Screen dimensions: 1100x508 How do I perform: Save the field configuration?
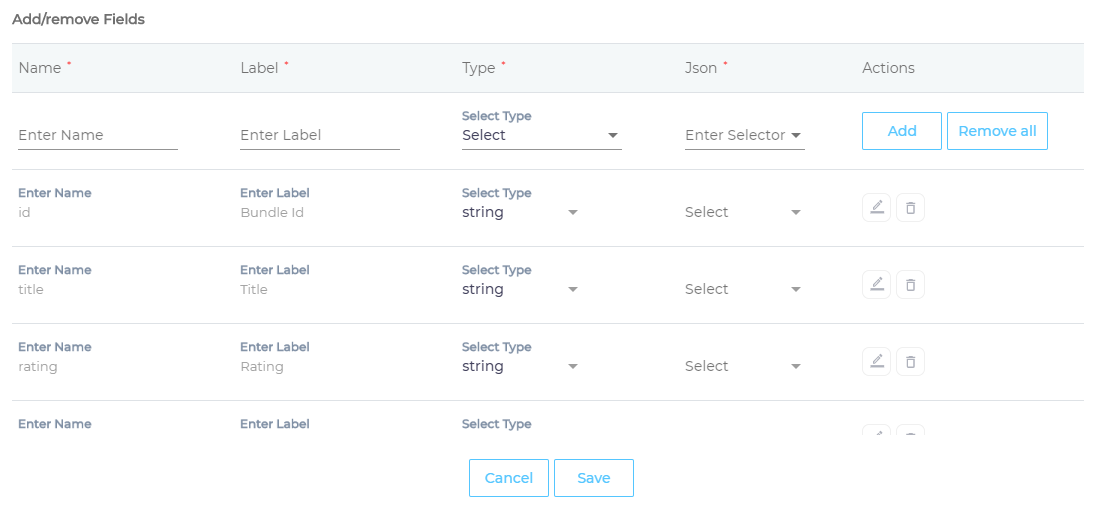[x=593, y=478]
